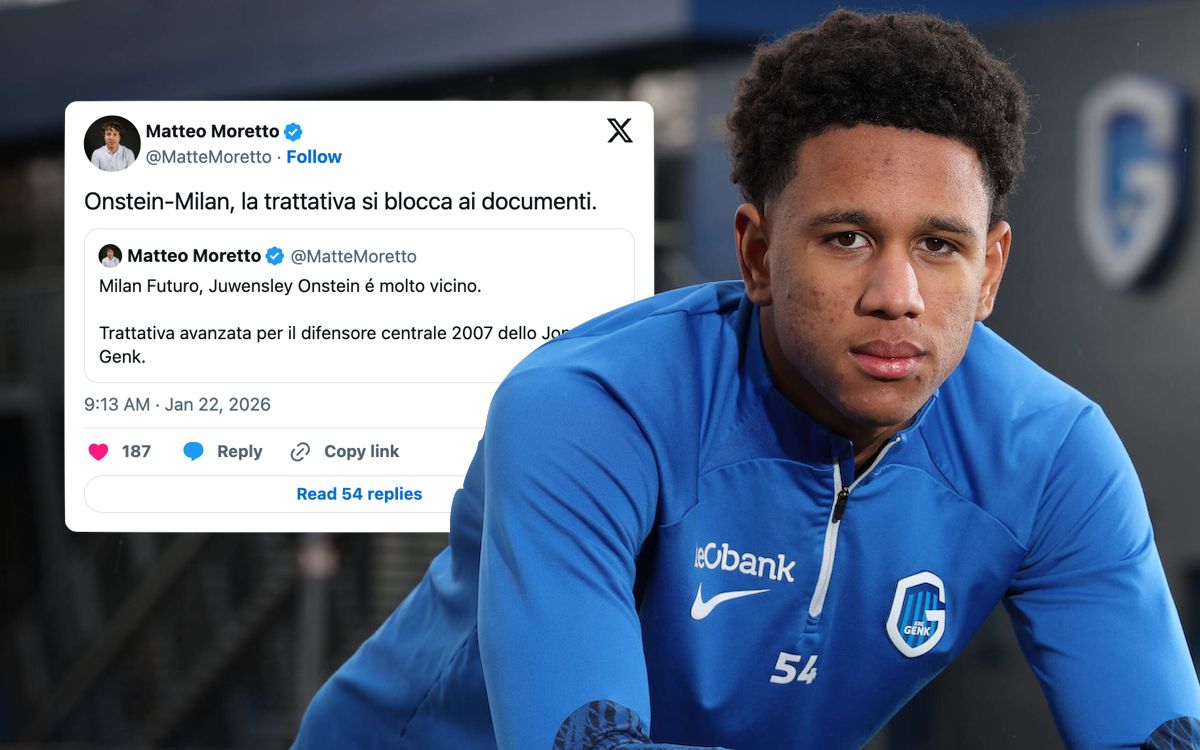Open Matteo Moretto's large profile avatar
This screenshot has width=1200, height=750.
tap(112, 143)
